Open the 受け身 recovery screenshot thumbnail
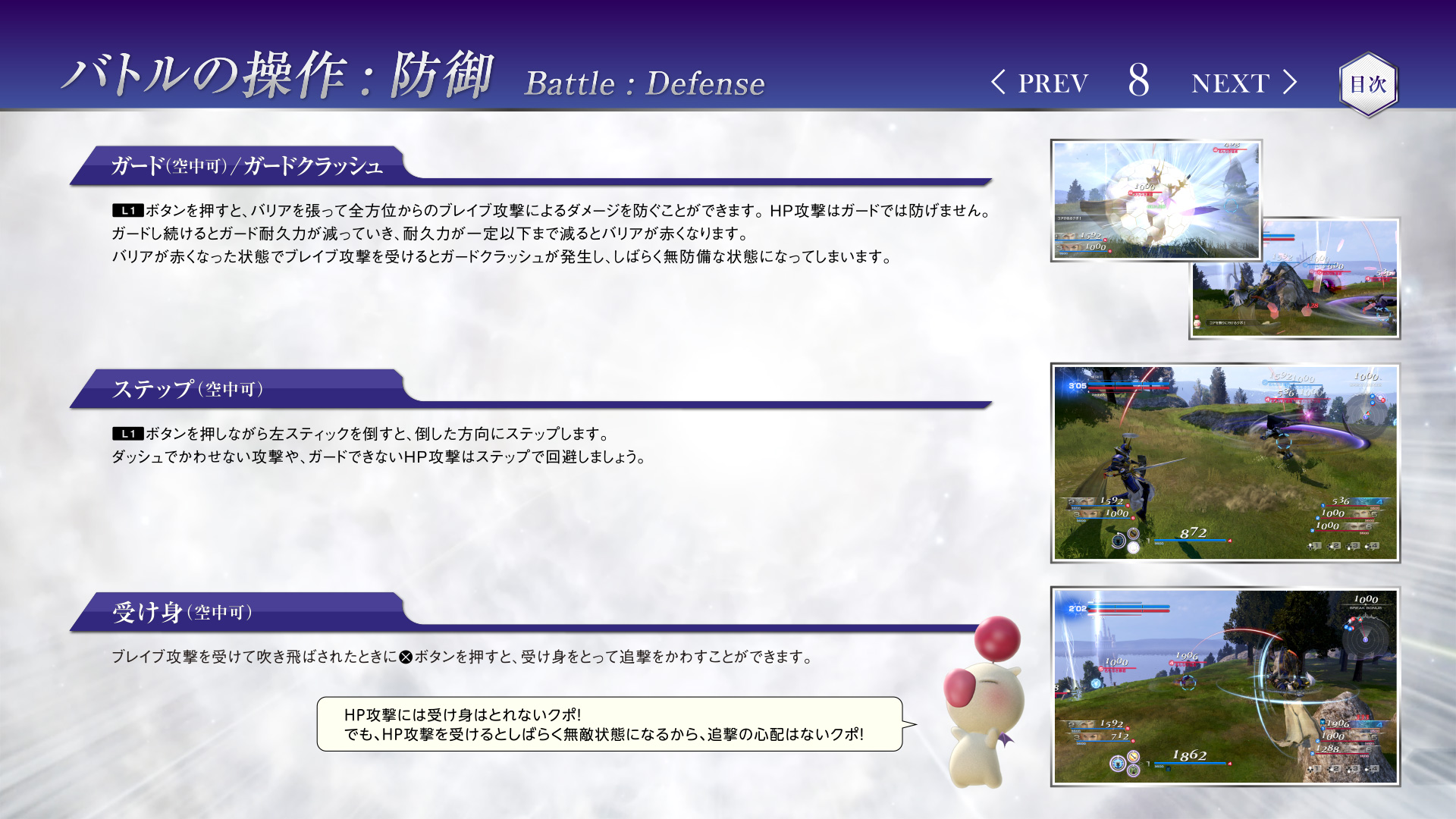The width and height of the screenshot is (1456, 819). 1225,686
